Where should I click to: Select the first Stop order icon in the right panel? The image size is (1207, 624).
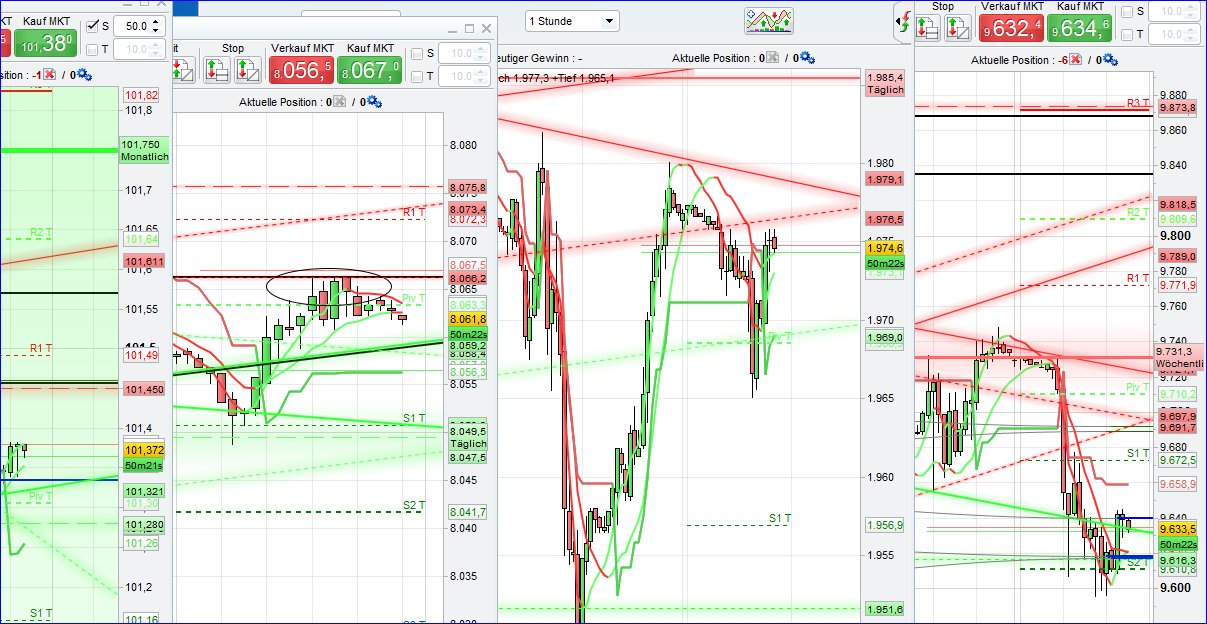928,28
